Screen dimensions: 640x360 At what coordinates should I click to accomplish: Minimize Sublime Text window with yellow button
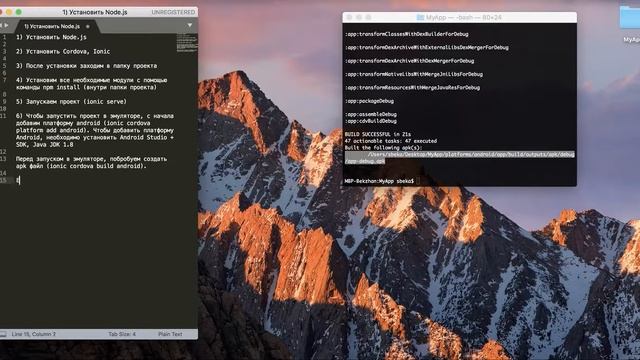[x=9, y=12]
